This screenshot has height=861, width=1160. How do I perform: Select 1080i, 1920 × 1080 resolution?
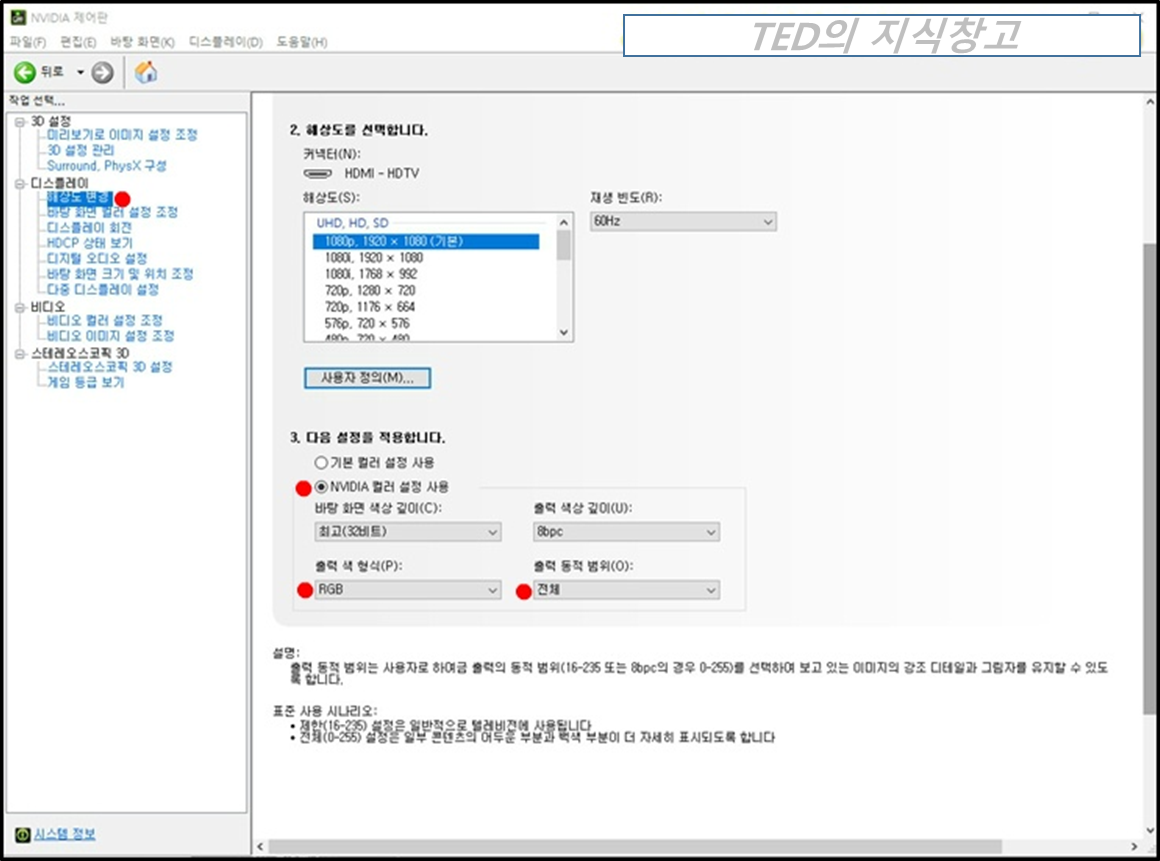point(374,258)
